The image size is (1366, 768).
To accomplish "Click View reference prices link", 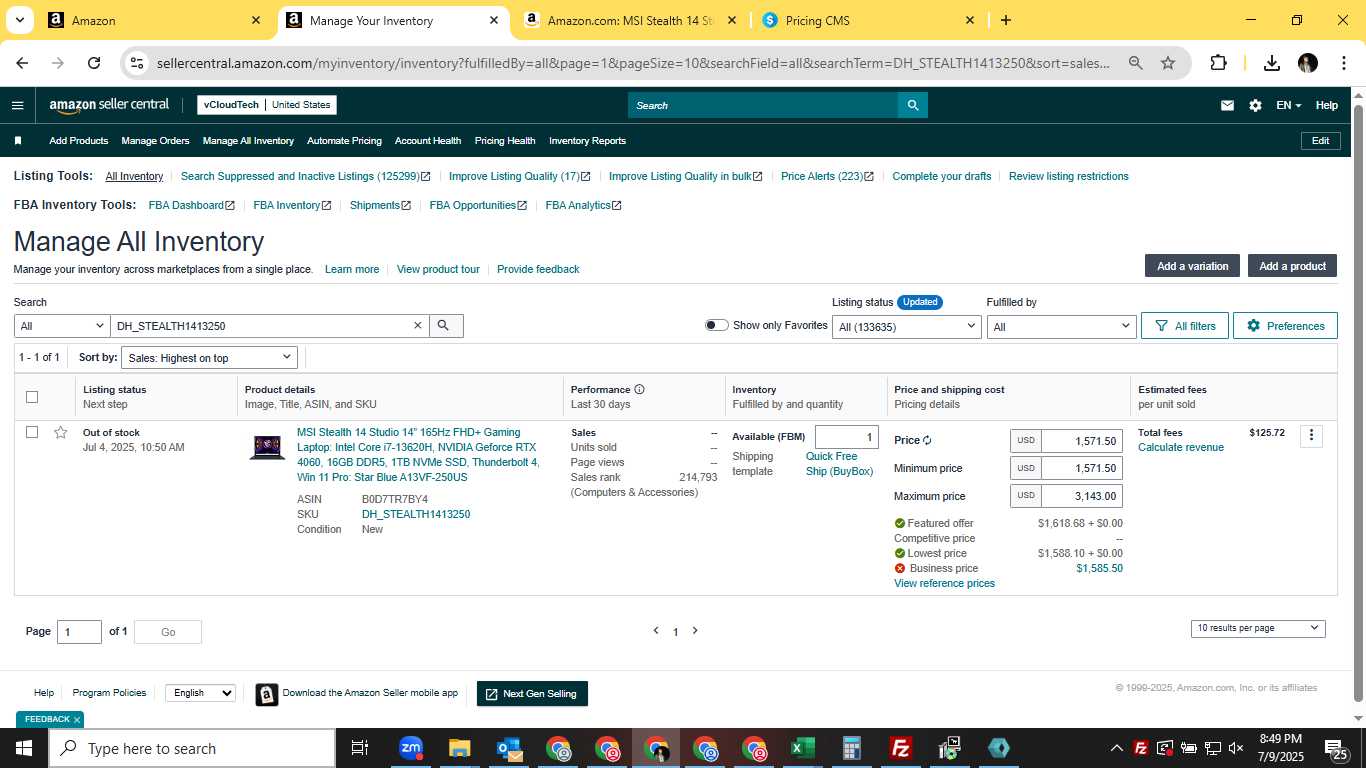I will point(944,583).
